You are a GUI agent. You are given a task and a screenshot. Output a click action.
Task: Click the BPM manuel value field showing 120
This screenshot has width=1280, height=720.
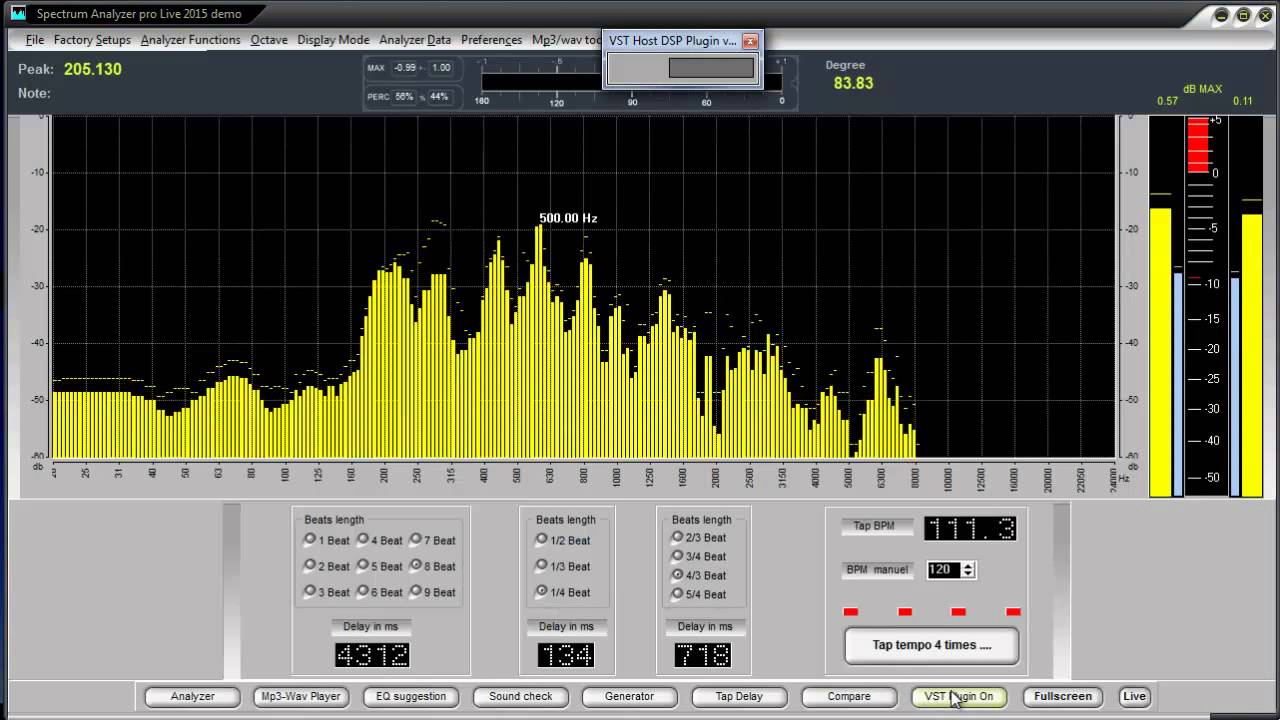click(x=944, y=570)
